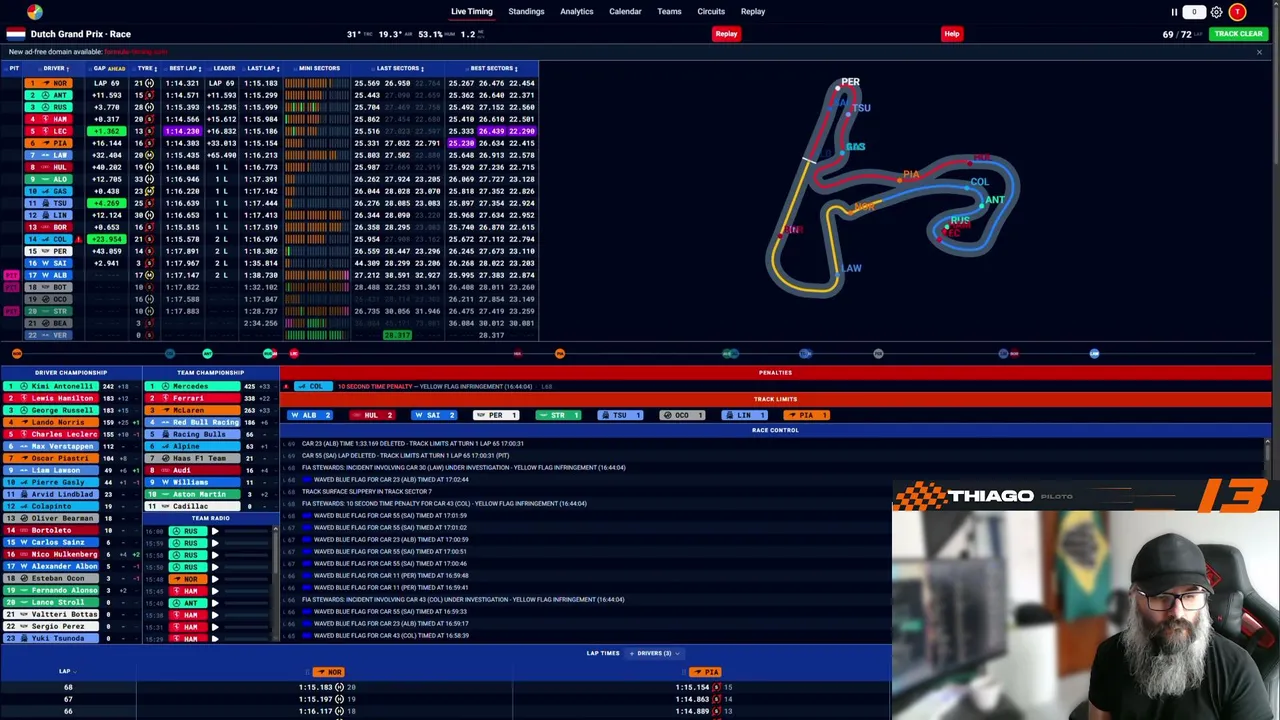The image size is (1280, 720).
Task: Click the warning icon beside COL
Action: click(78, 239)
